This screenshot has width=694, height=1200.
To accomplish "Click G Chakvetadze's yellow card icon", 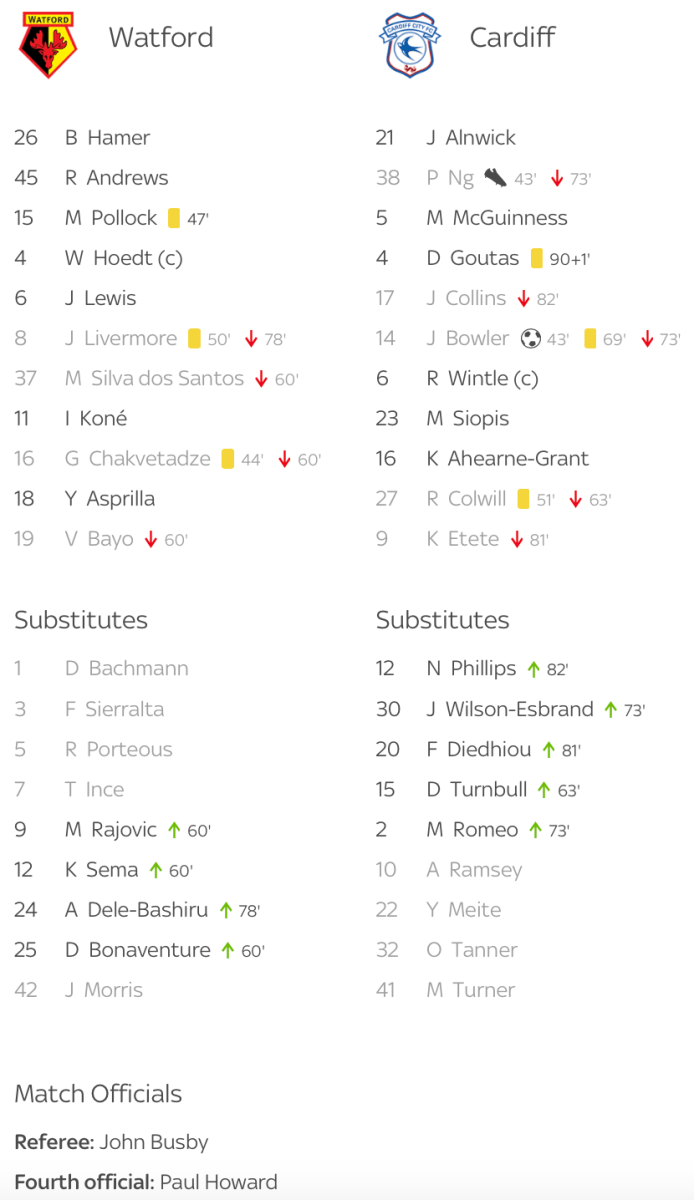I will click(228, 459).
